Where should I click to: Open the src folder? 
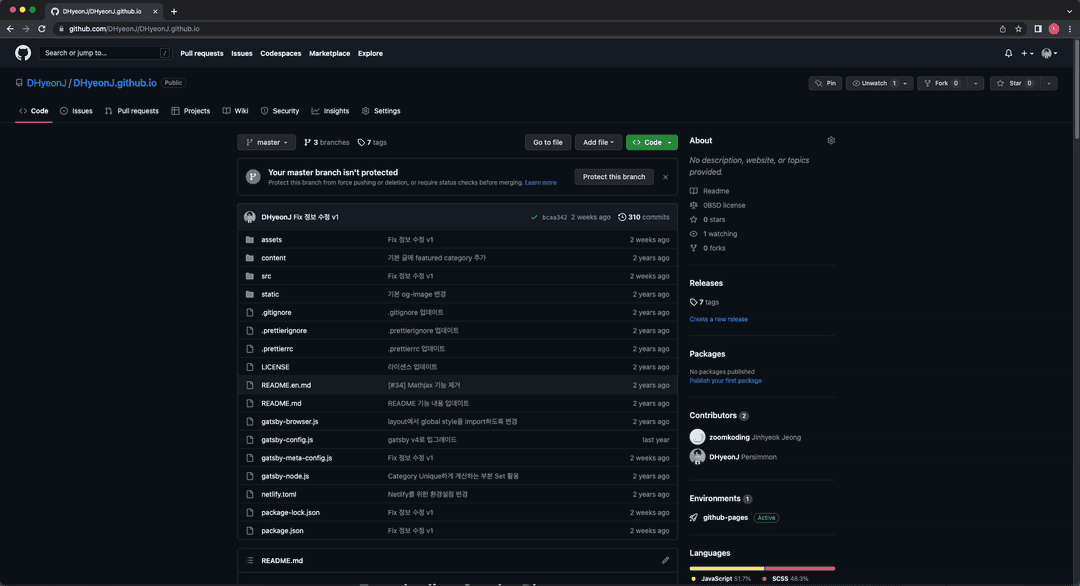point(266,276)
